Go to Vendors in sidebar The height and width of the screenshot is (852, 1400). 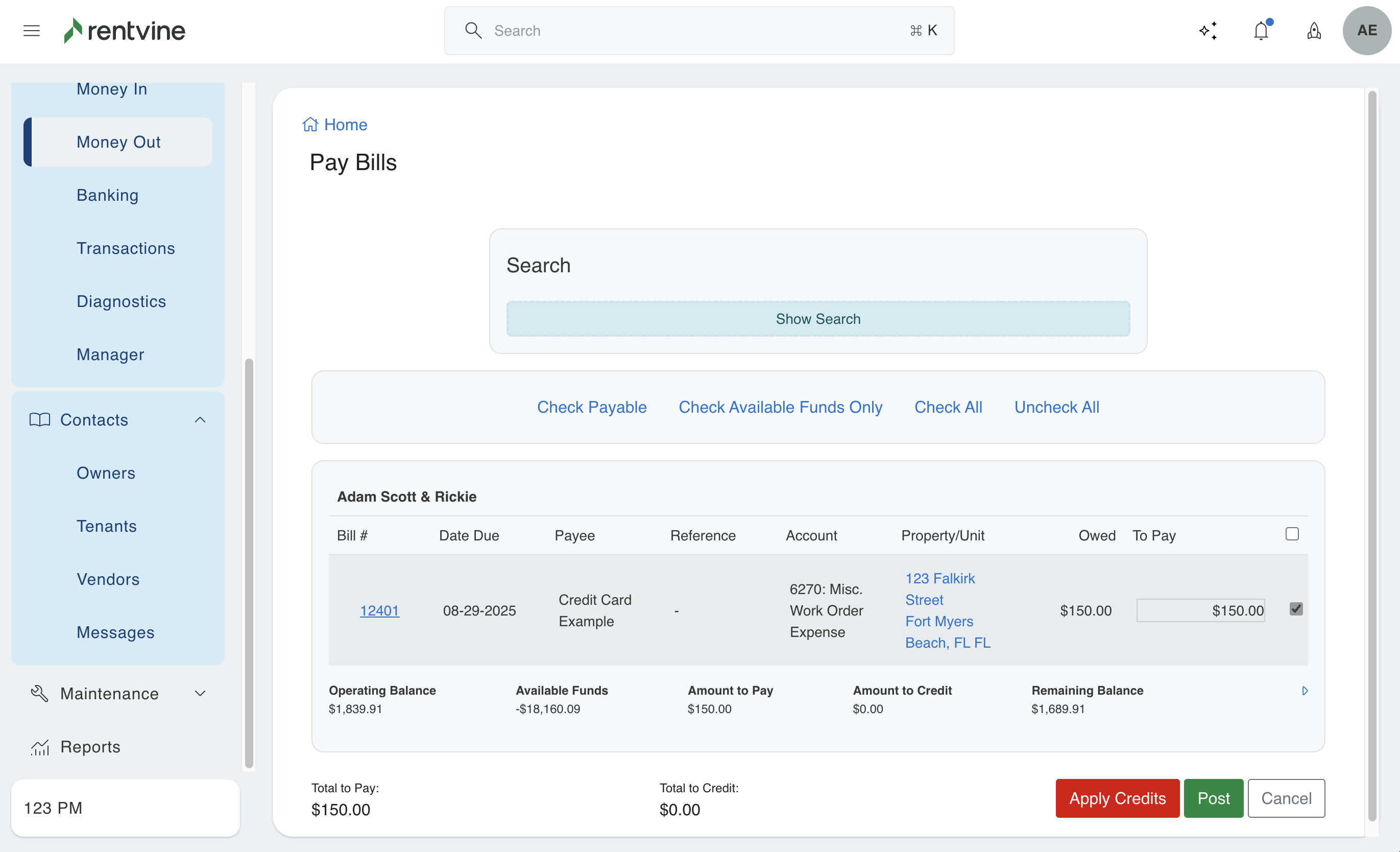pos(108,579)
